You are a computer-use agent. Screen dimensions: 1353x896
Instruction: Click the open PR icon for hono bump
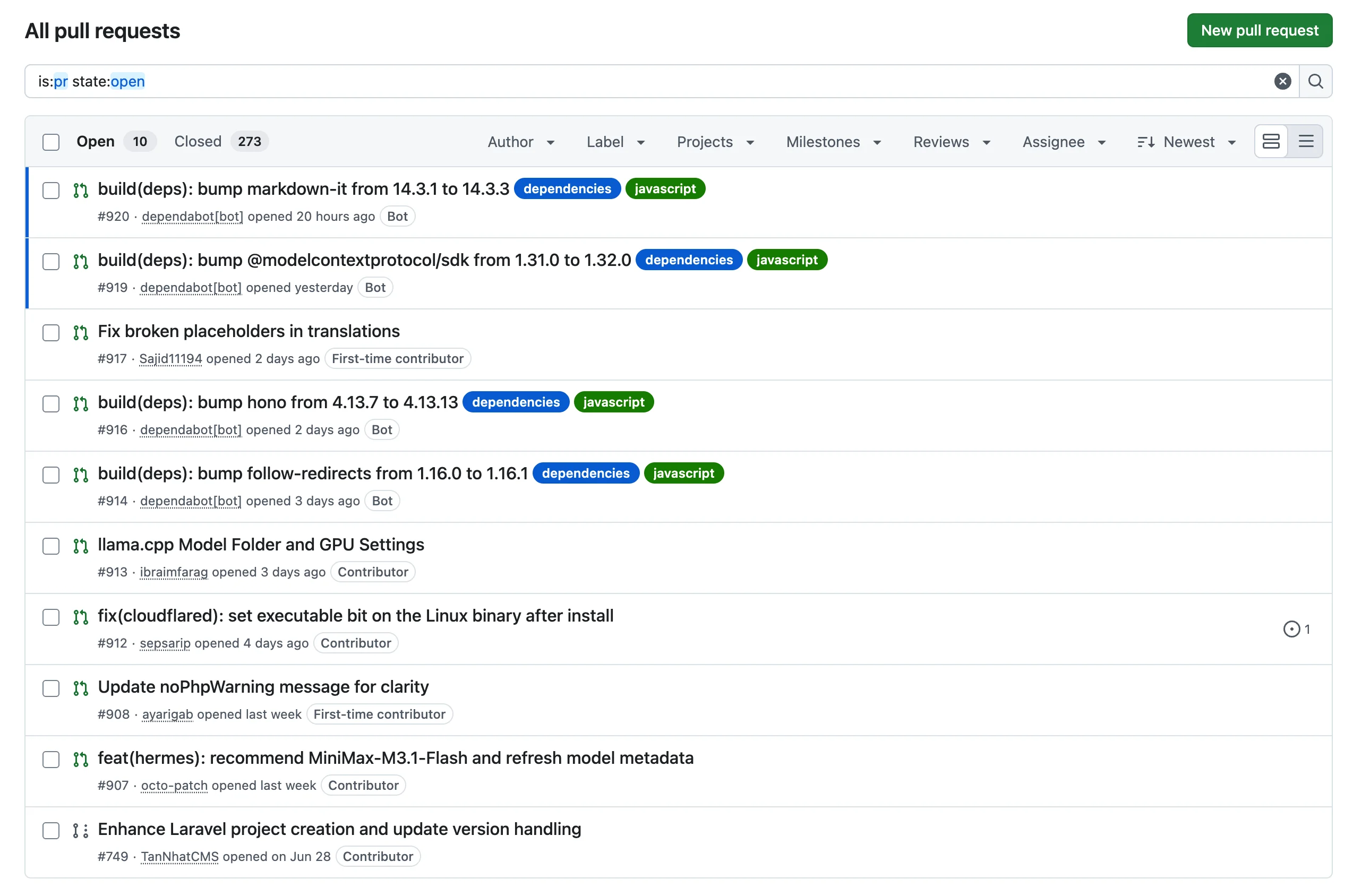tap(81, 404)
